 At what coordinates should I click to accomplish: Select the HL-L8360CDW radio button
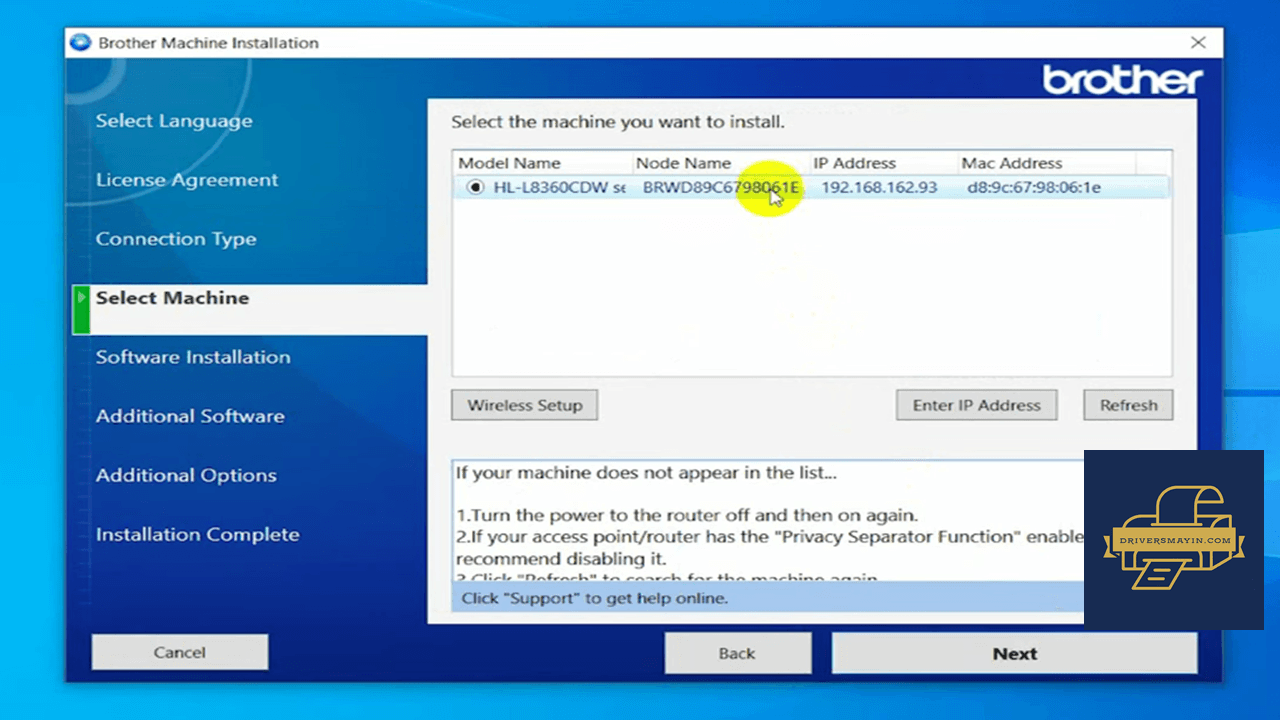474,187
